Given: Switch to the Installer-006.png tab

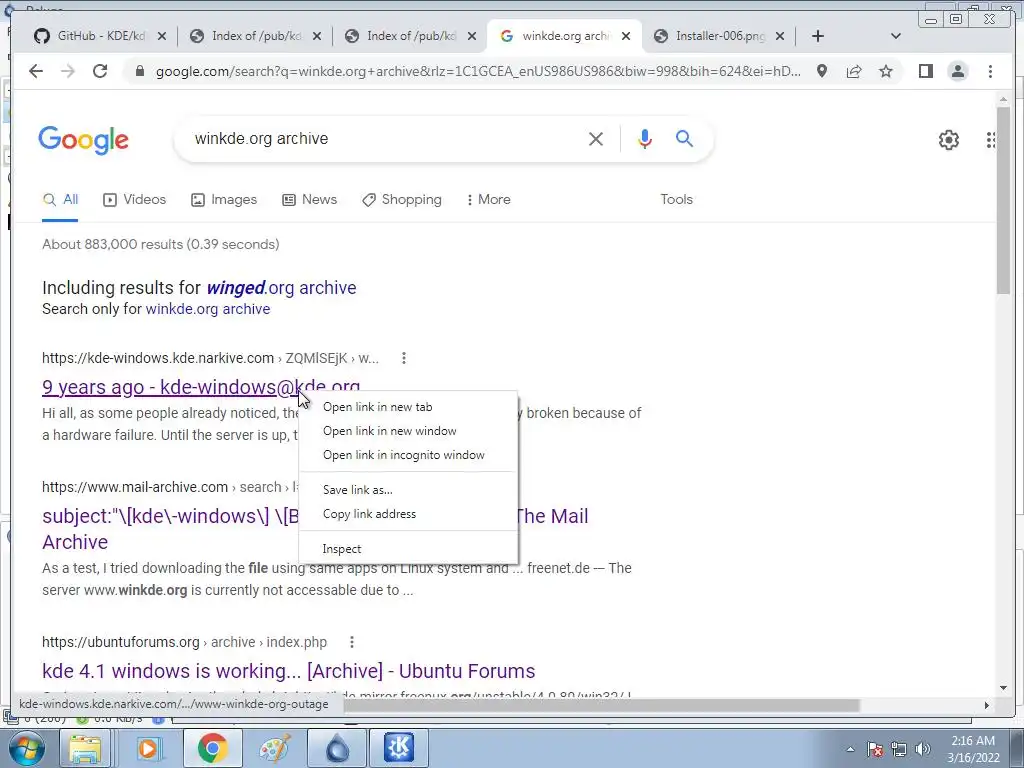Looking at the screenshot, I should coord(711,36).
